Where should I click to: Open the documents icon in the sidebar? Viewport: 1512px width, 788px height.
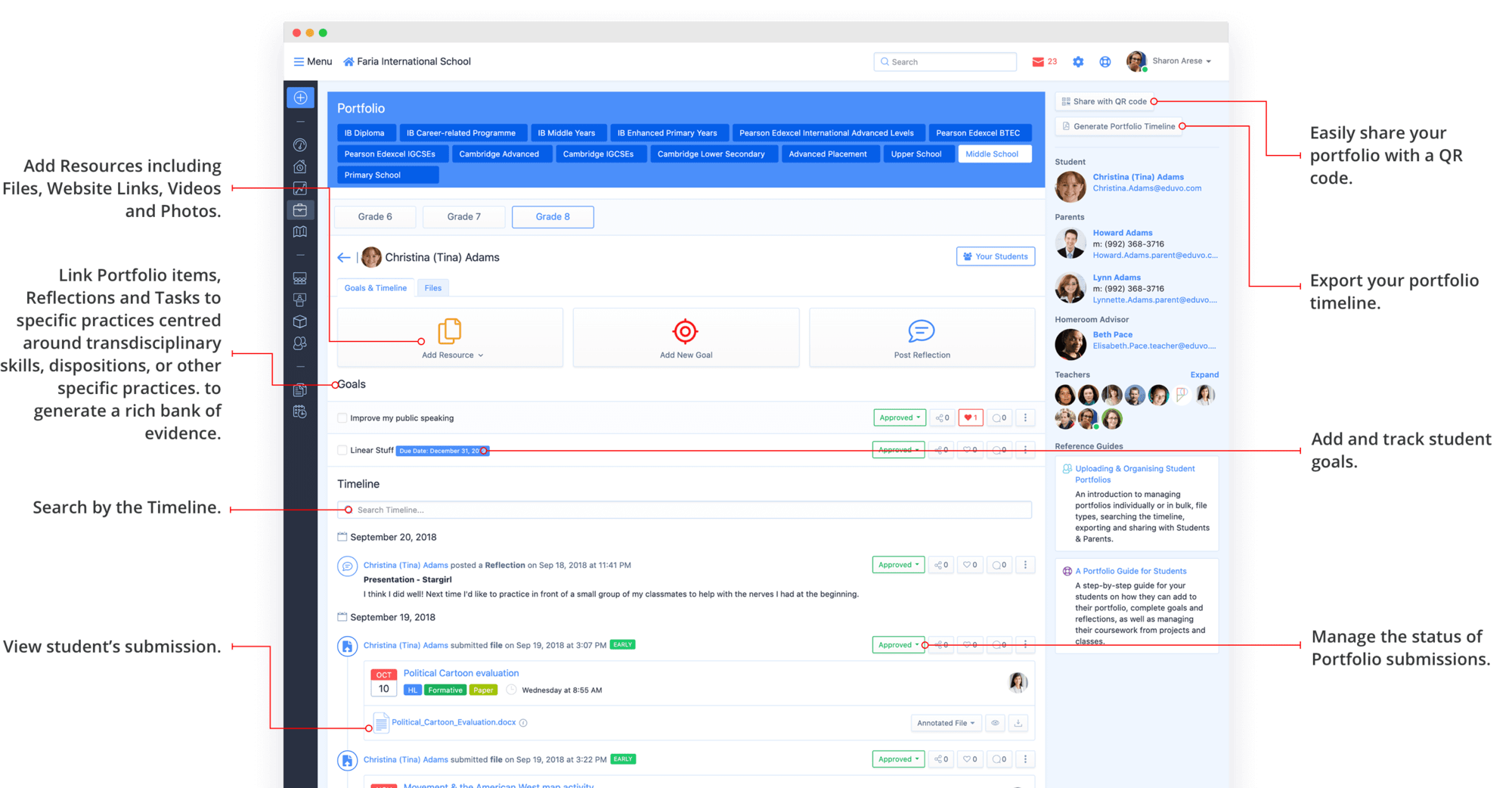pyautogui.click(x=300, y=390)
